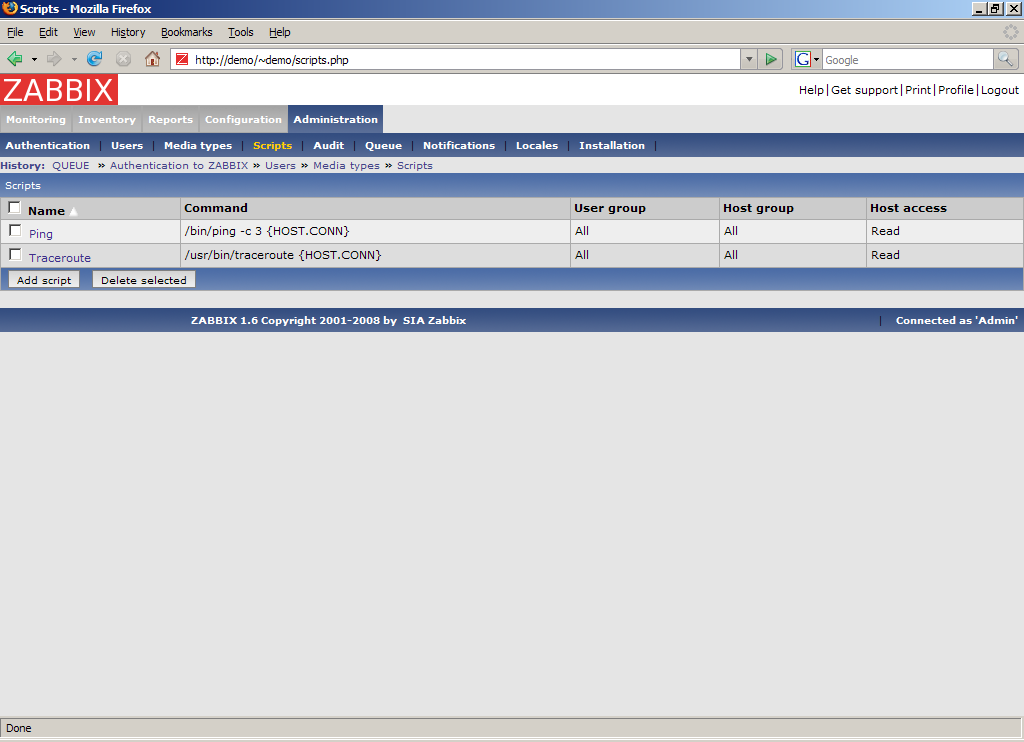Open the Forward button history dropdown arrow

74,59
